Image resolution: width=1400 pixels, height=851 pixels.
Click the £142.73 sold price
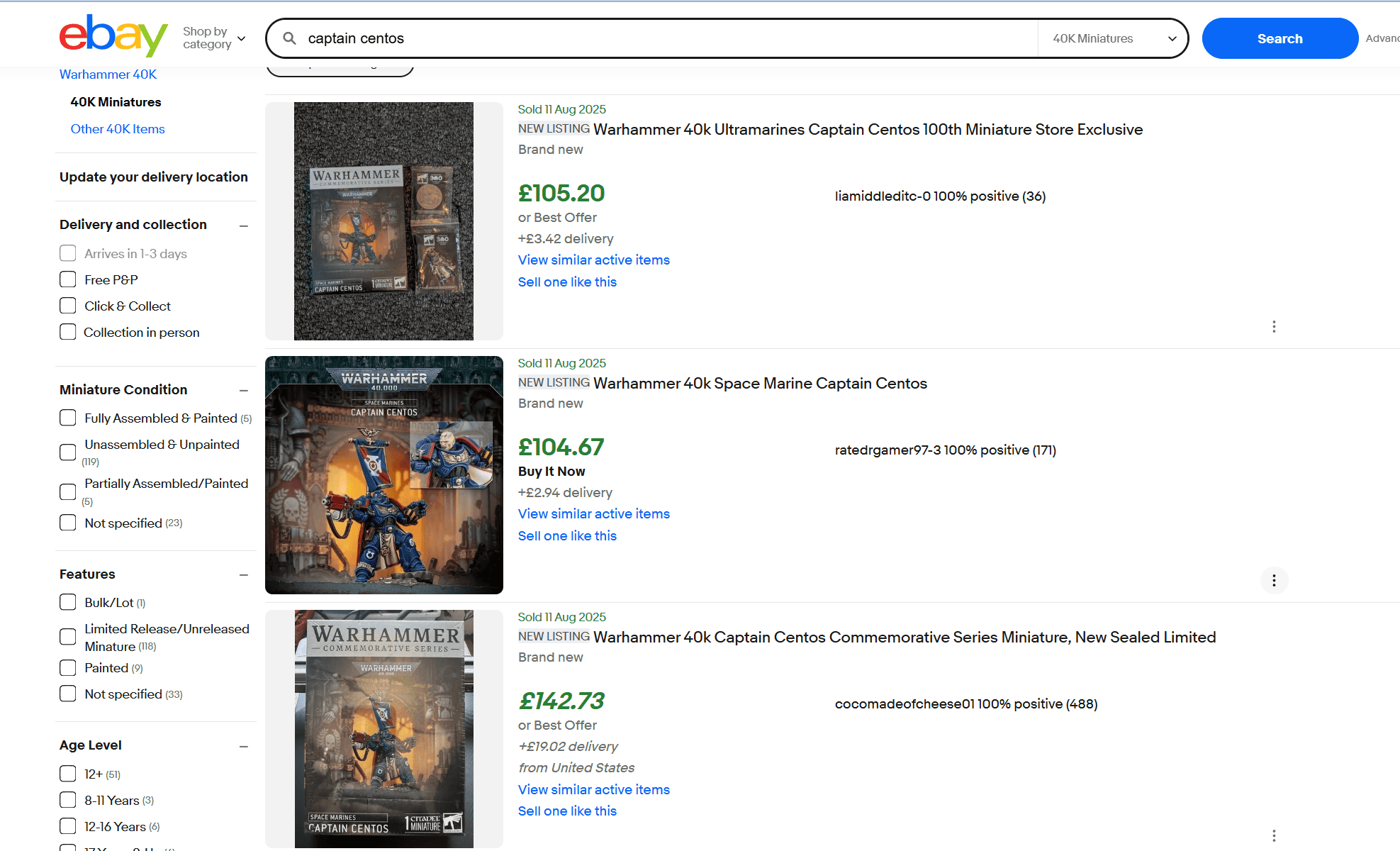pyautogui.click(x=561, y=701)
